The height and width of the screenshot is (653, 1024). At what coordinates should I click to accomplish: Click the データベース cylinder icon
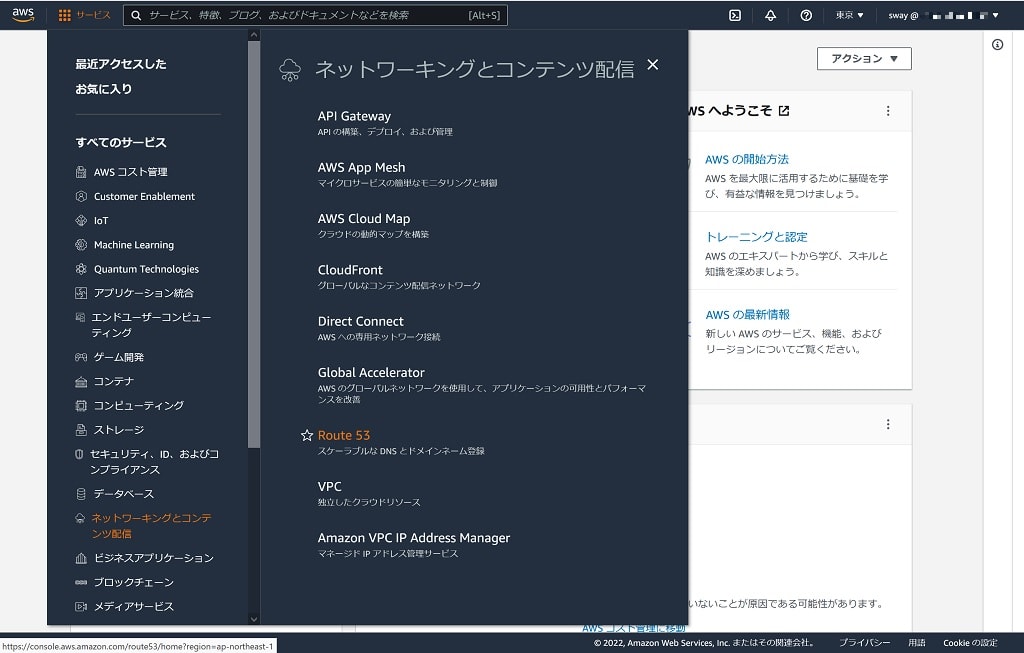point(81,494)
